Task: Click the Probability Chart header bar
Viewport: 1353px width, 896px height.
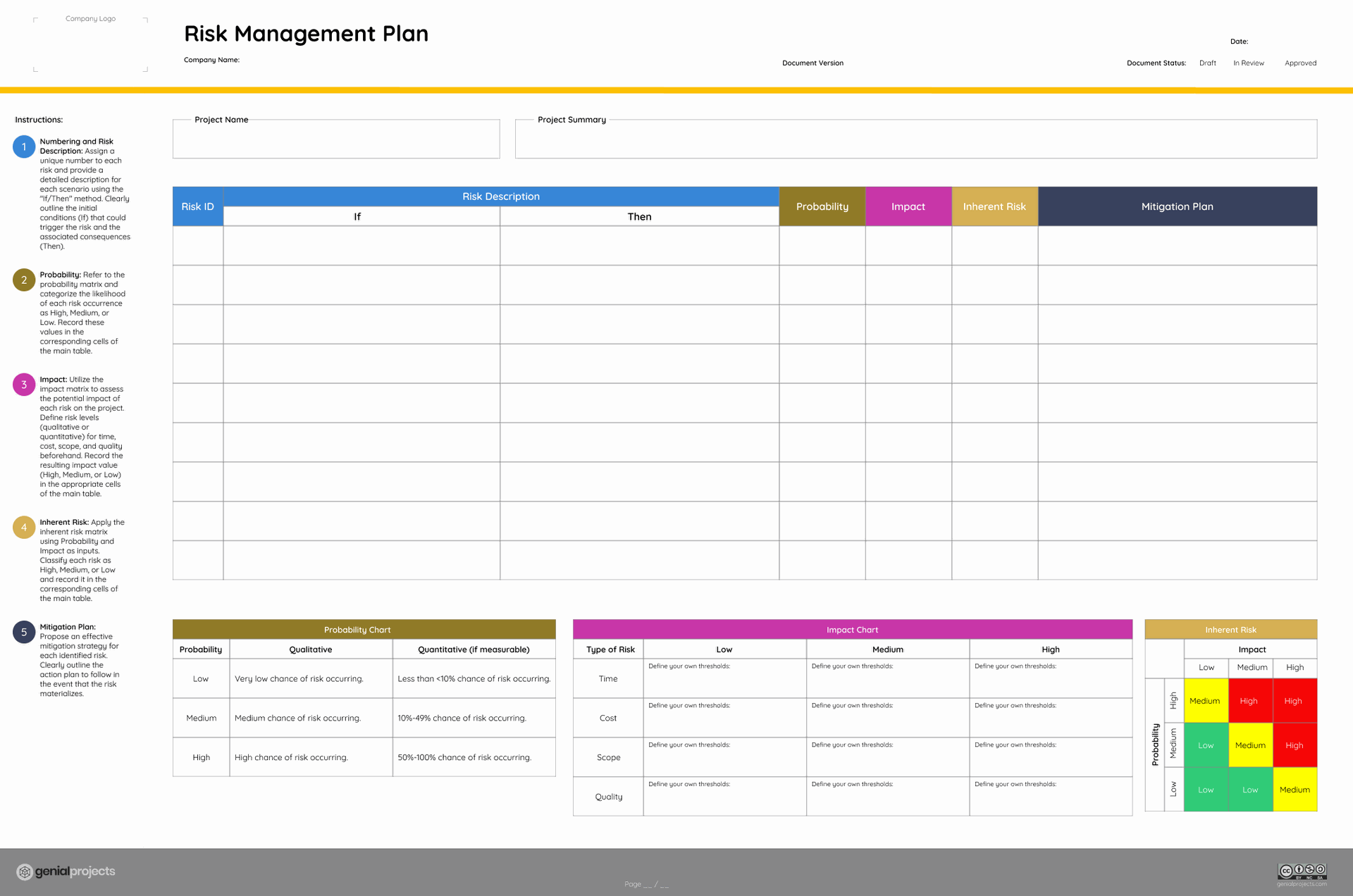Action: [364, 630]
